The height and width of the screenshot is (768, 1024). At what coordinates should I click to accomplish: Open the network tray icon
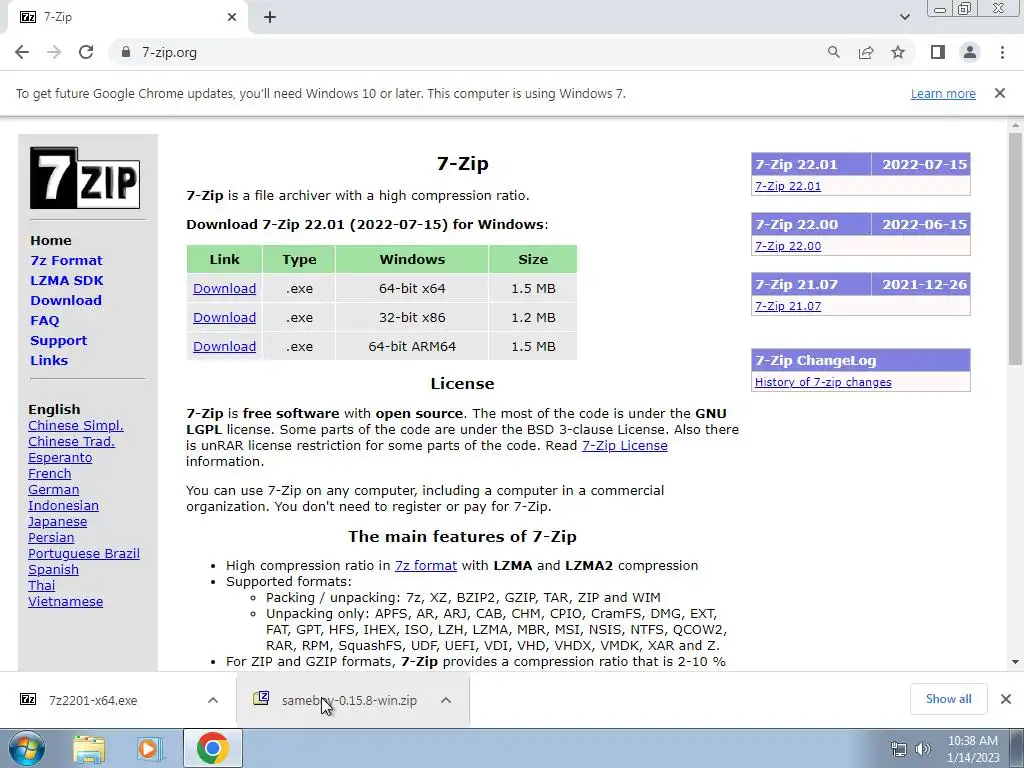(x=899, y=748)
